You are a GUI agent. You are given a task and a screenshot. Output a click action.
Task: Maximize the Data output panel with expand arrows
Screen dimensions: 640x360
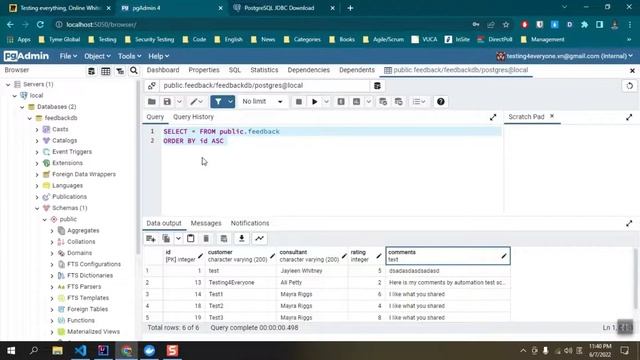pyautogui.click(x=629, y=223)
